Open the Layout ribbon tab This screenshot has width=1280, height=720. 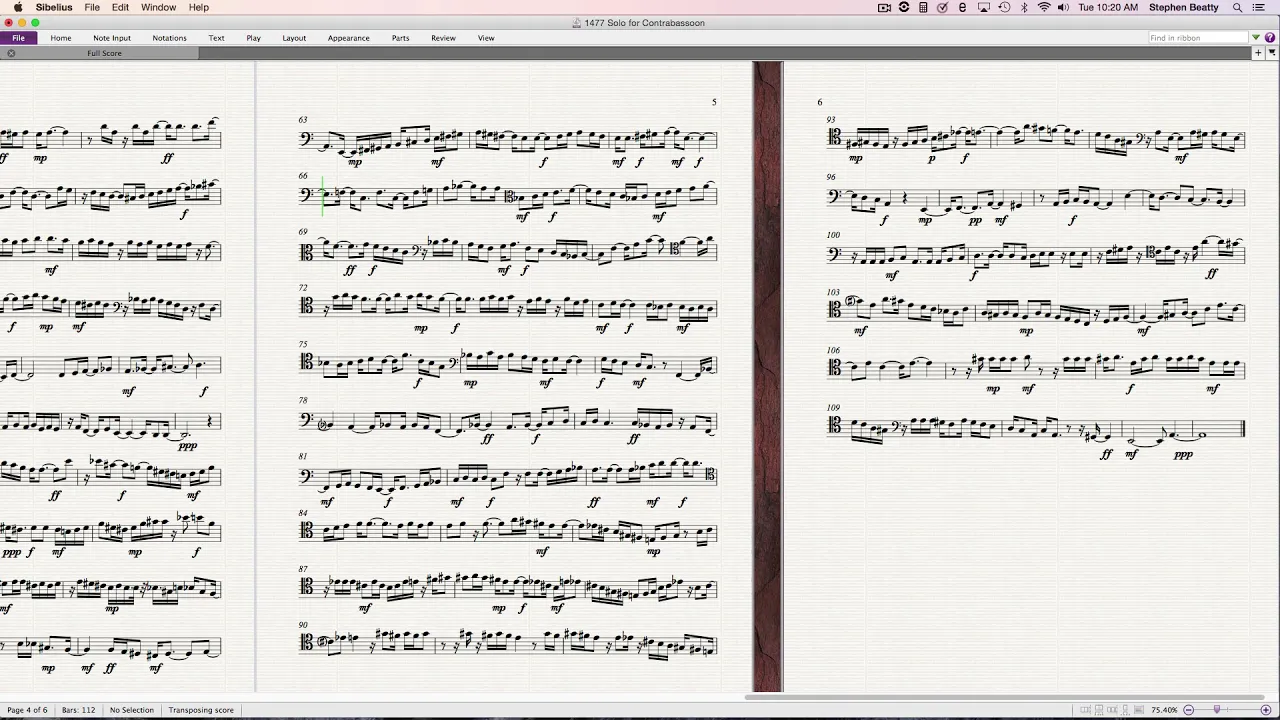tap(294, 38)
